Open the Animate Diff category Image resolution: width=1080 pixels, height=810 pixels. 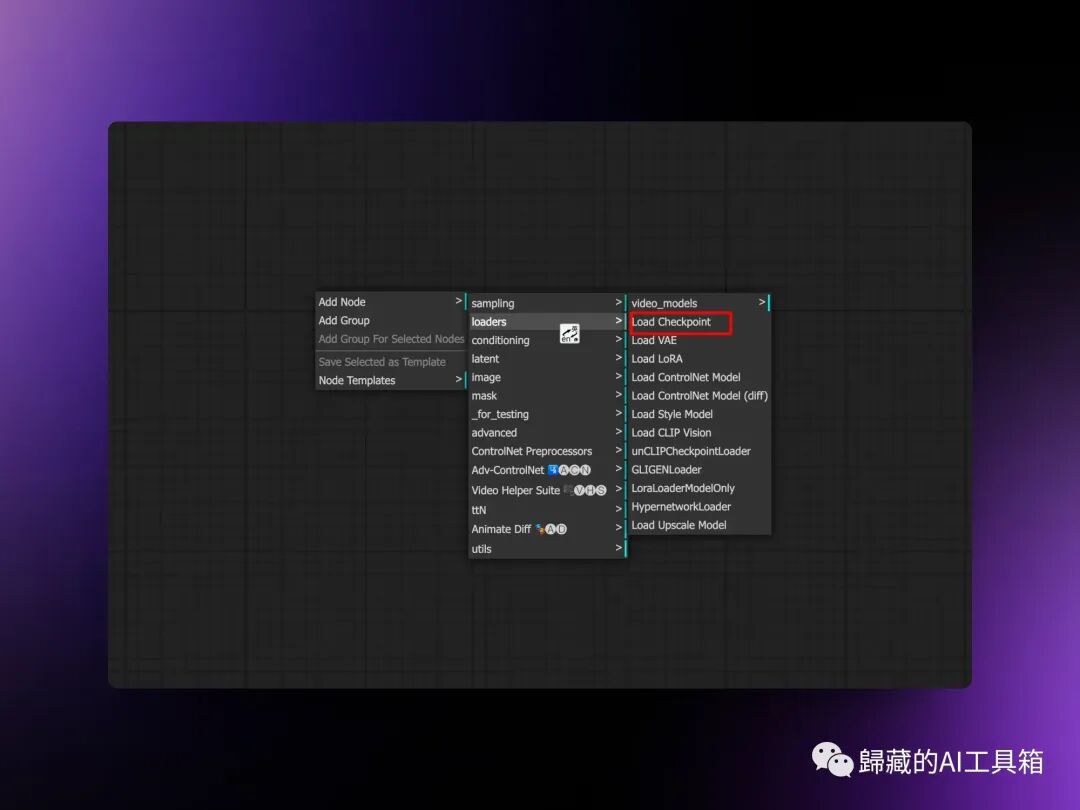pos(547,529)
